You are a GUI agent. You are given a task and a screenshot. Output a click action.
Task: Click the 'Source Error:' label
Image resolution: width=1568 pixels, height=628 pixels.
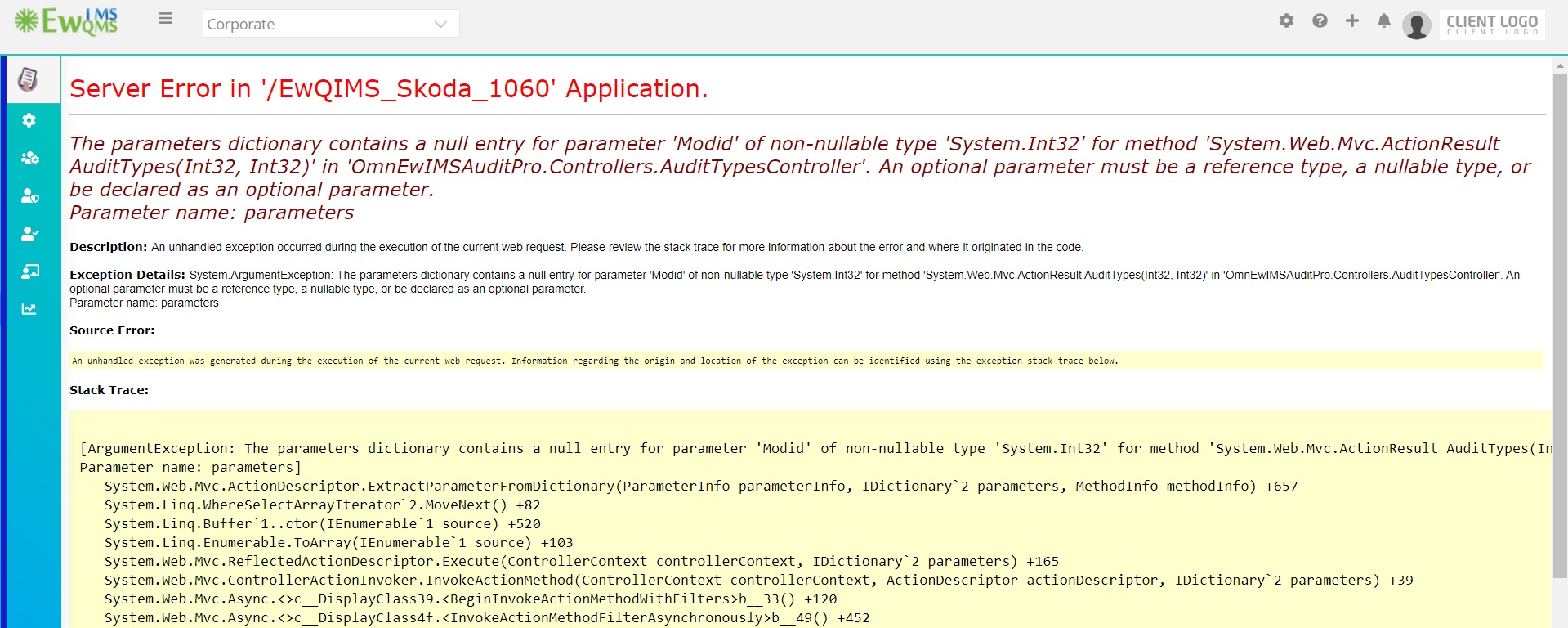click(112, 330)
